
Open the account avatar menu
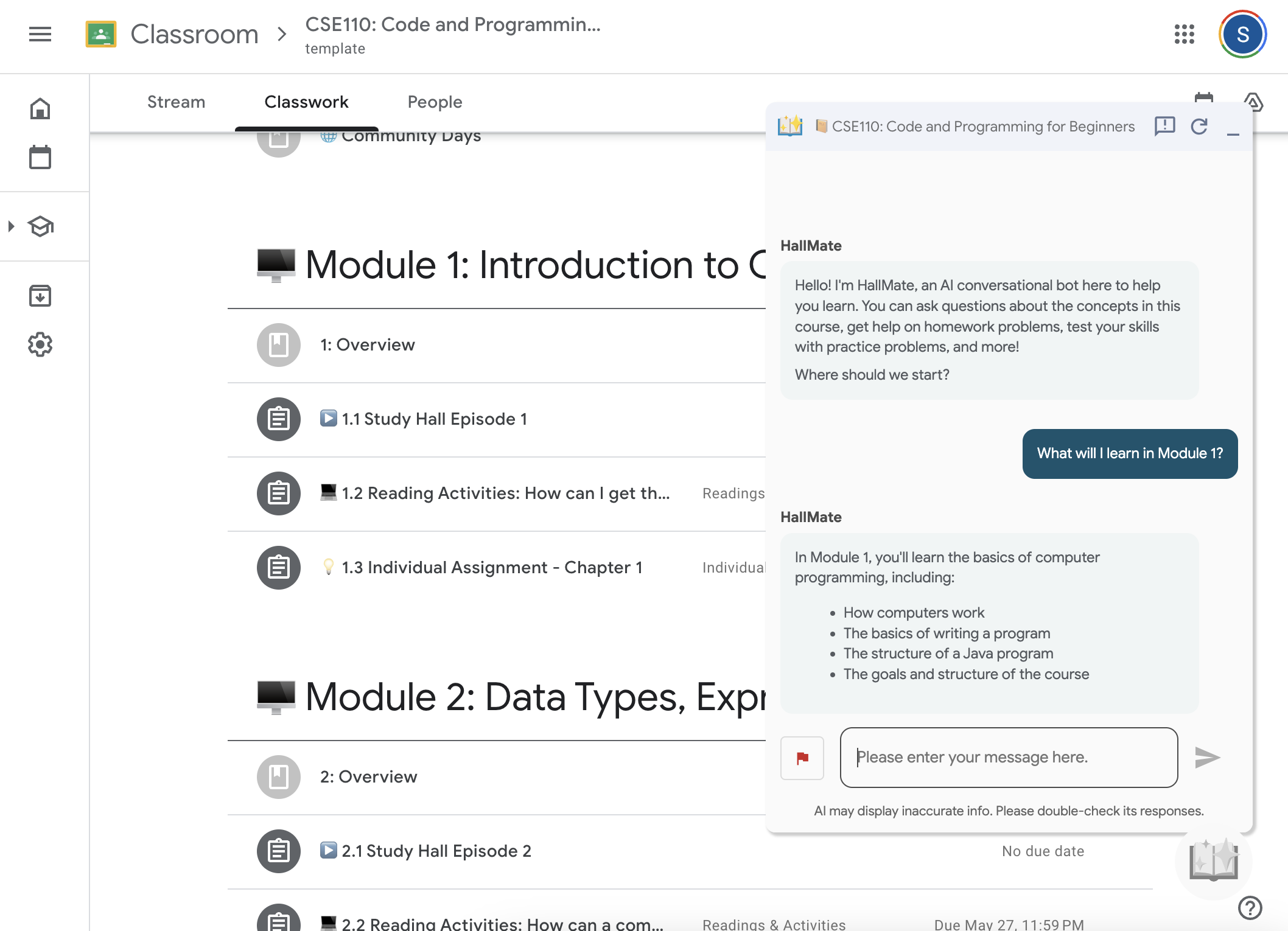tap(1242, 34)
